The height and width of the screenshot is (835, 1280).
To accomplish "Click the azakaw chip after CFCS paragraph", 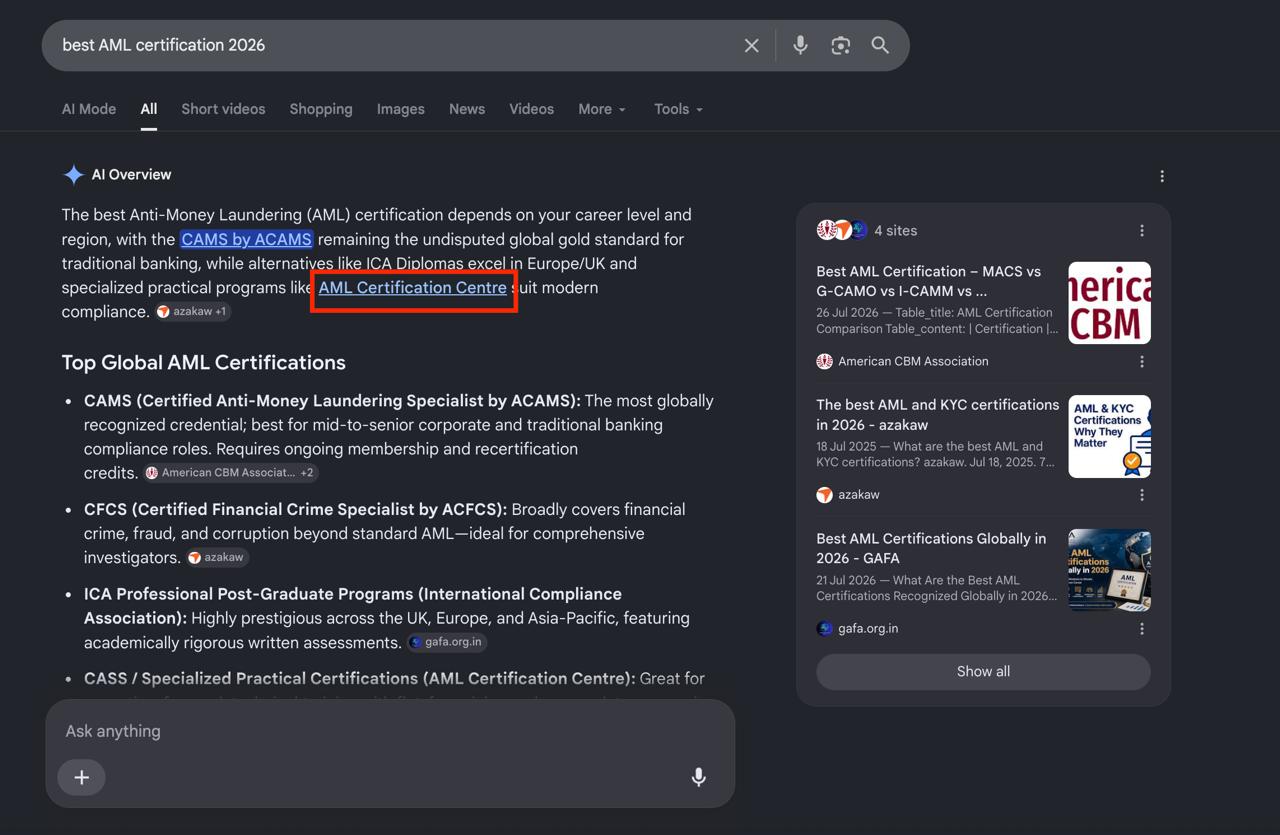I will point(217,557).
